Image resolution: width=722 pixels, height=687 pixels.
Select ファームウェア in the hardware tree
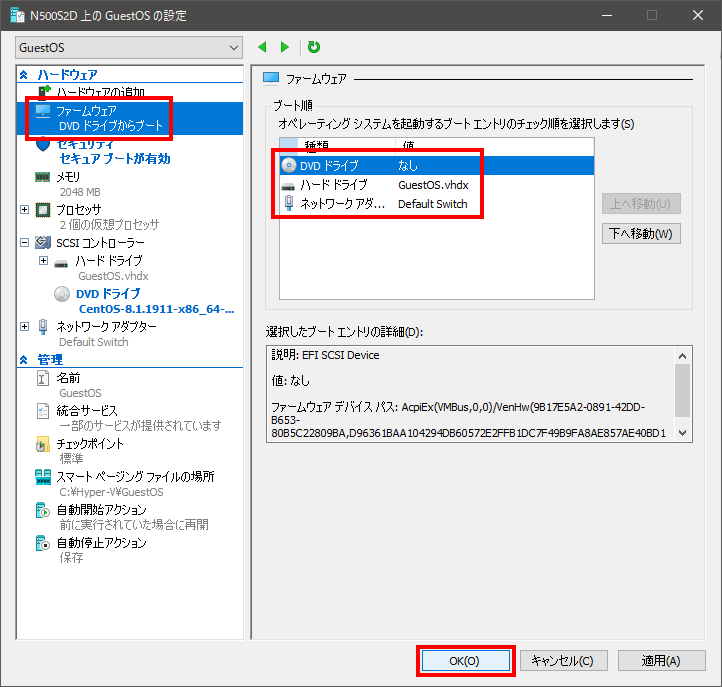[130, 118]
